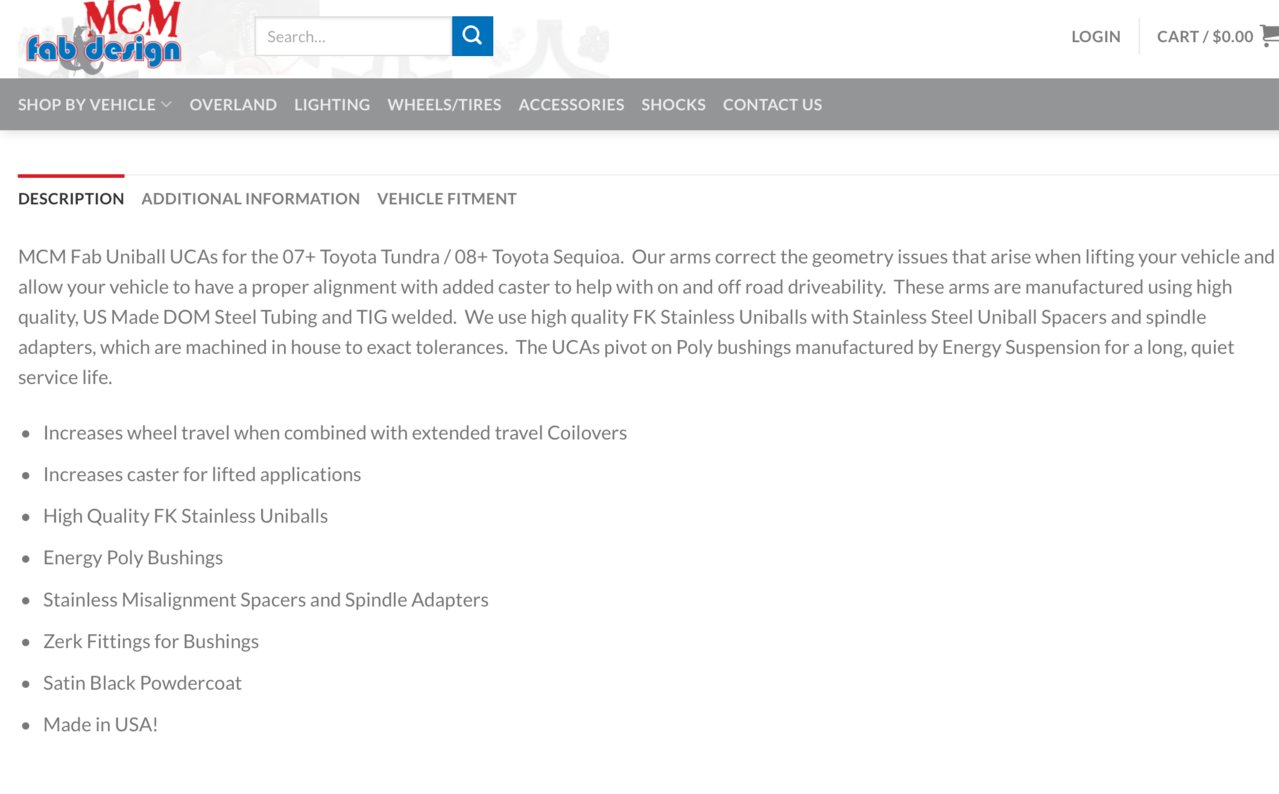
Task: Go to the Lighting category
Action: 332,104
